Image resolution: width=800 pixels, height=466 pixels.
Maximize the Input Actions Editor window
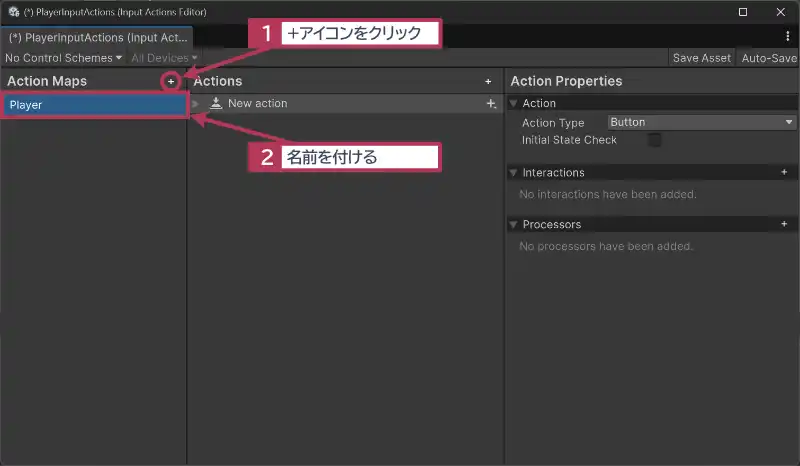click(x=742, y=12)
